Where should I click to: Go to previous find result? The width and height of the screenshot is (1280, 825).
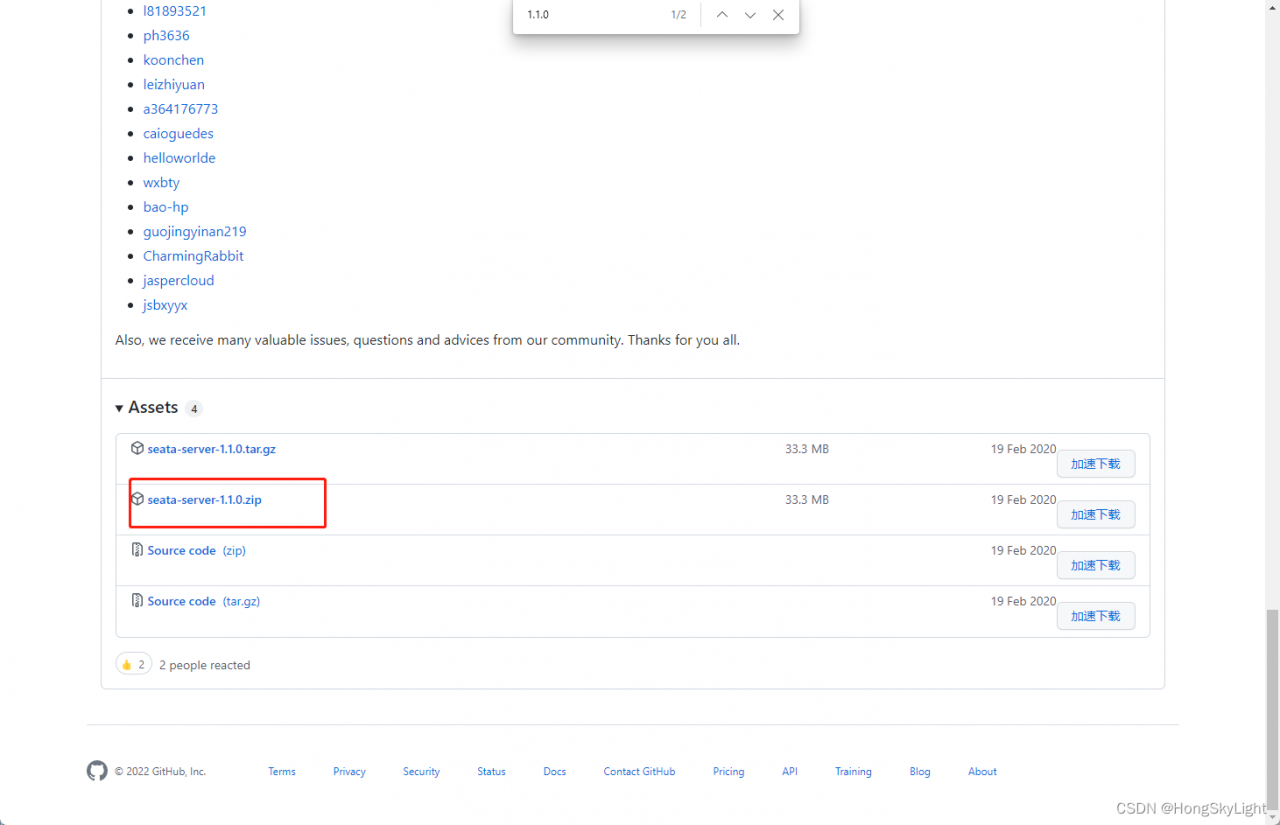point(722,15)
